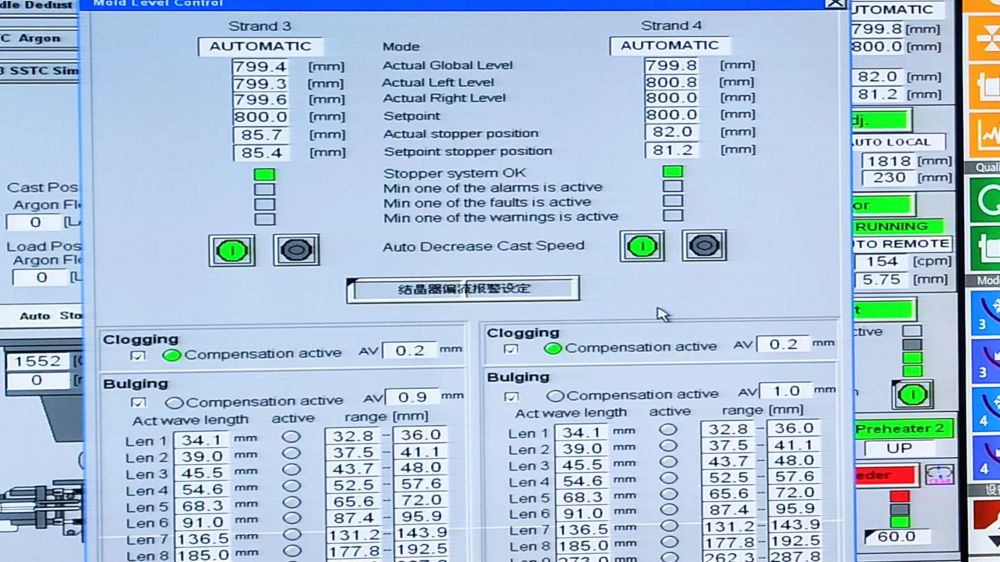Click Strand 4 Clogging compensation active indicator
Image resolution: width=1000 pixels, height=562 pixels.
point(553,348)
